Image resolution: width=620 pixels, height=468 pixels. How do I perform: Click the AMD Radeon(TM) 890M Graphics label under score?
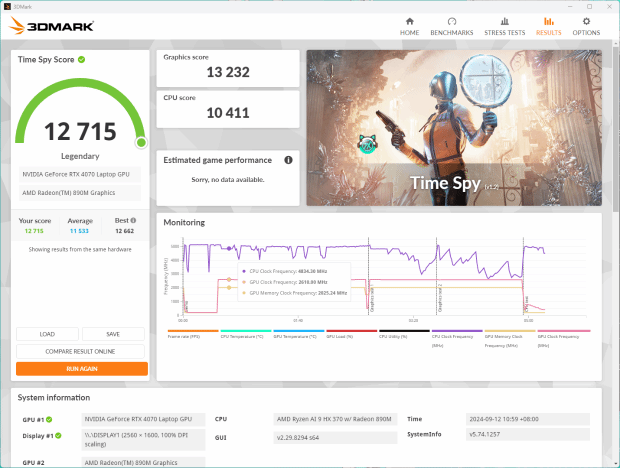click(x=79, y=193)
